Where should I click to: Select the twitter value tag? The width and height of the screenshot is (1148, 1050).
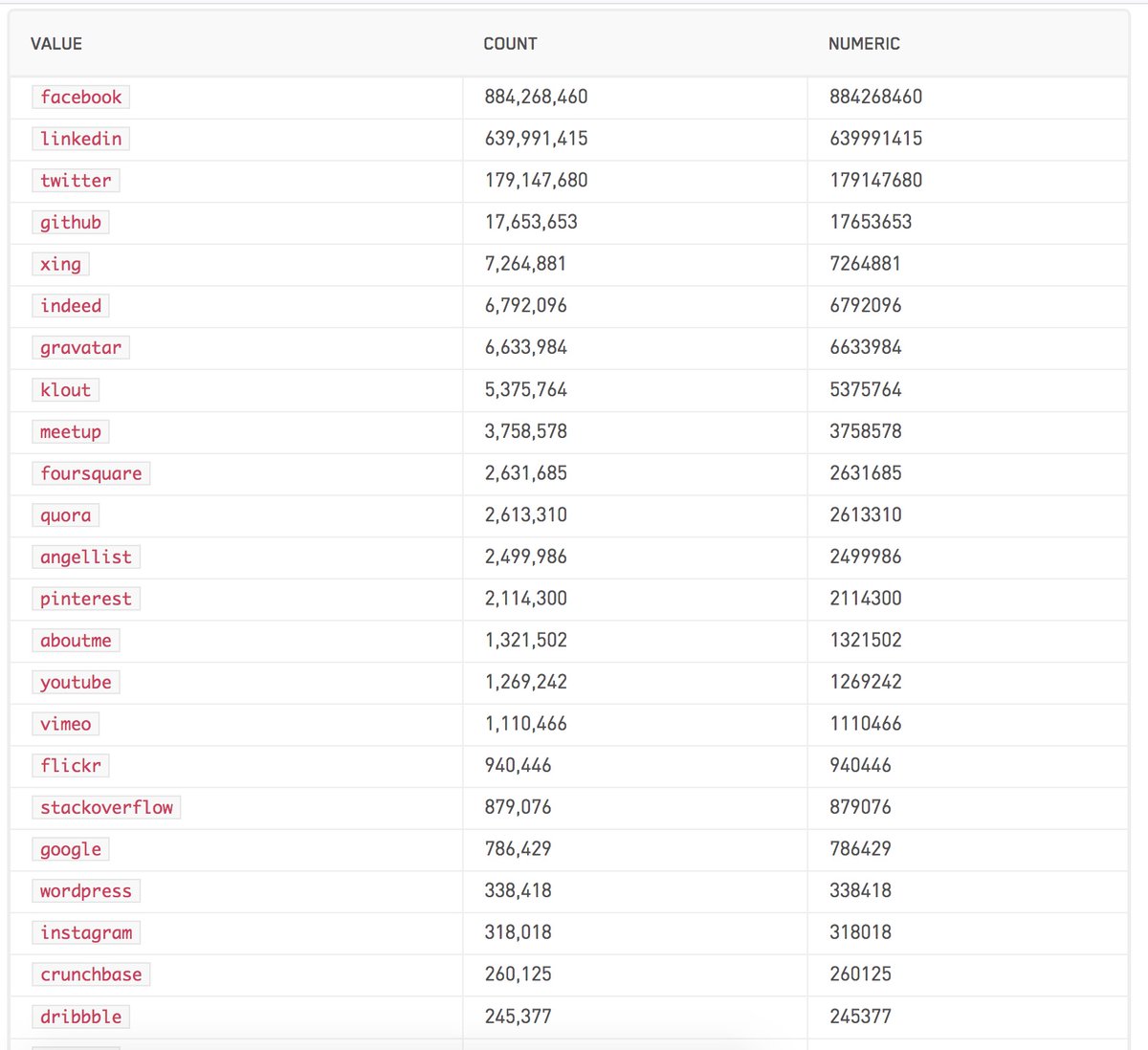pyautogui.click(x=76, y=181)
